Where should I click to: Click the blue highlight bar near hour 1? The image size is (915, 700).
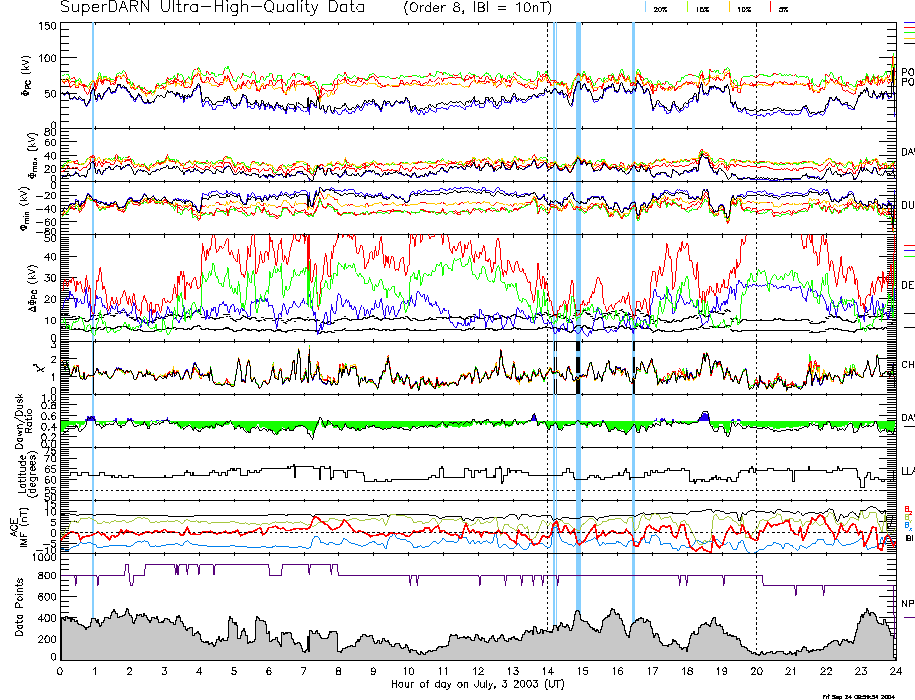[93, 321]
